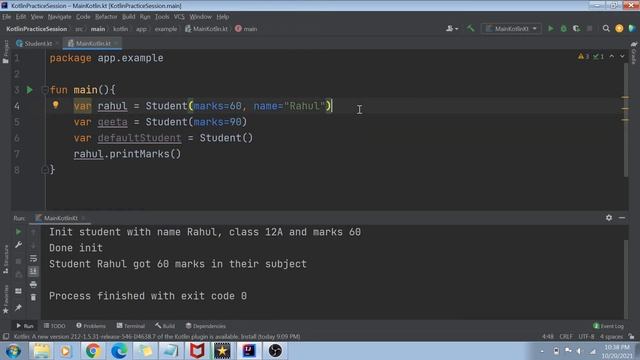The width and height of the screenshot is (640, 360).
Task: Collapse the main function fold marker on line 3
Action: click(x=45, y=89)
